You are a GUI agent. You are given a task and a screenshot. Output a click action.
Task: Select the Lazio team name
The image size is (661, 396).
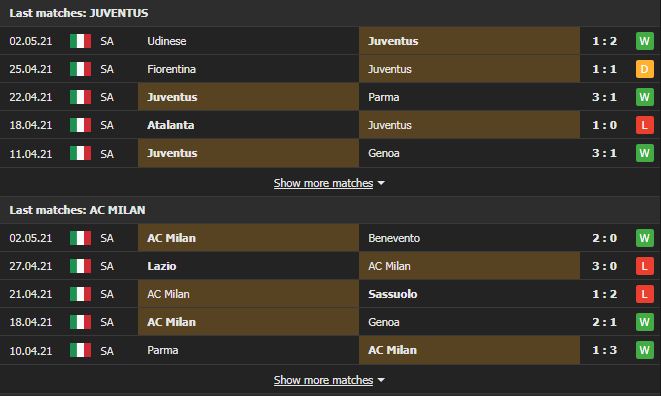162,266
